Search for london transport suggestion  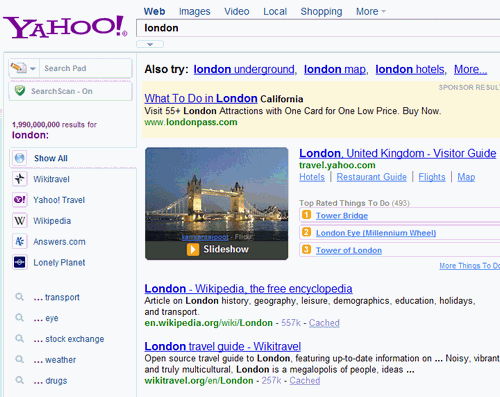[x=57, y=297]
